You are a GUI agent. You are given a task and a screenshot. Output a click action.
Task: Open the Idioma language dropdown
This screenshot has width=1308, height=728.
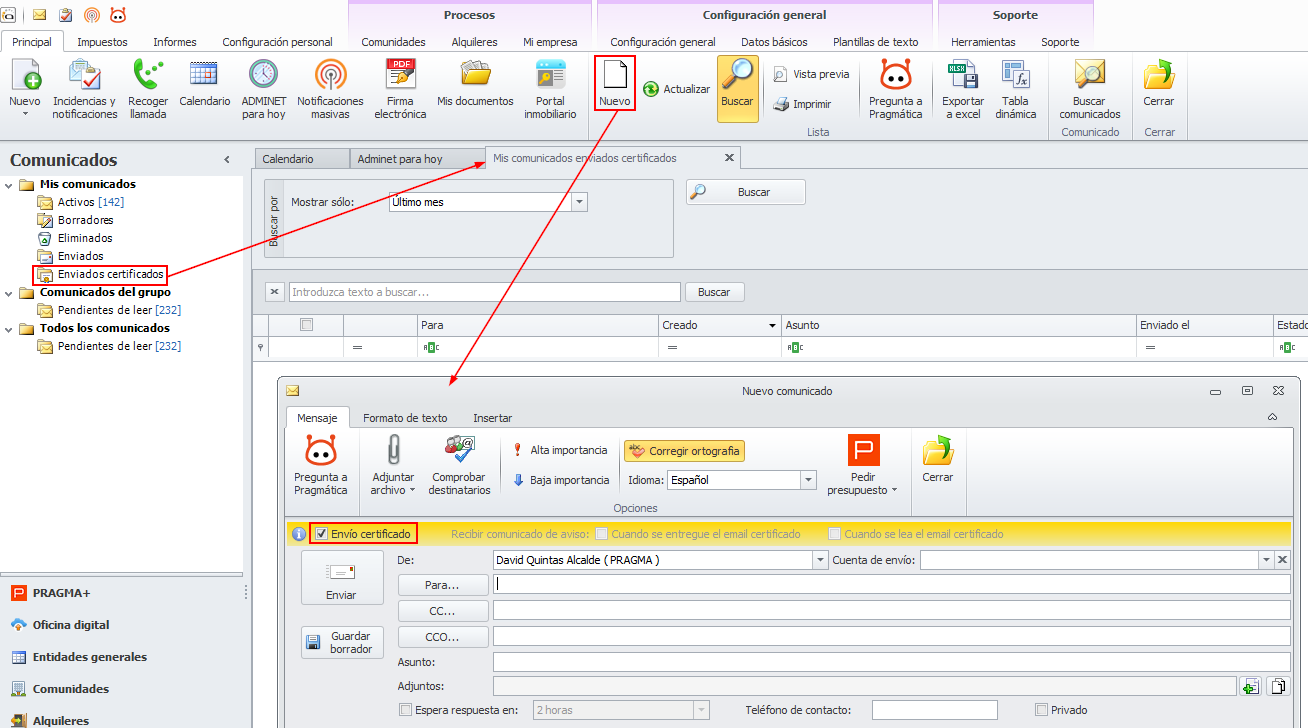[808, 480]
